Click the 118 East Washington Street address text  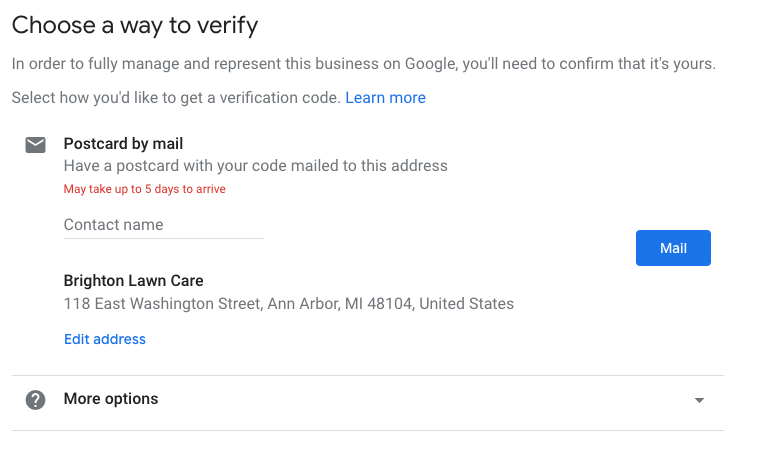(163, 303)
